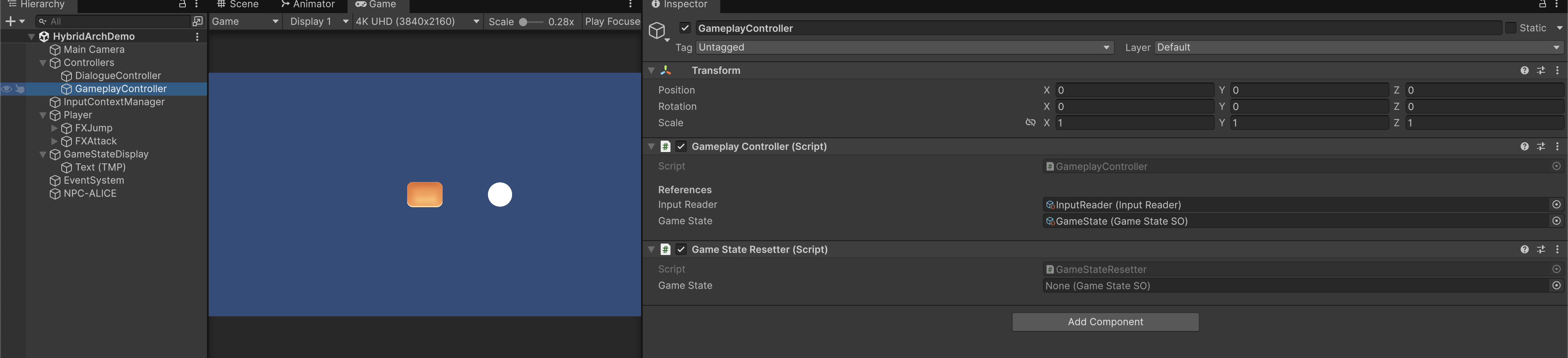This screenshot has width=1568, height=358.
Task: Uncheck the GameplayController active checkbox
Action: [685, 28]
